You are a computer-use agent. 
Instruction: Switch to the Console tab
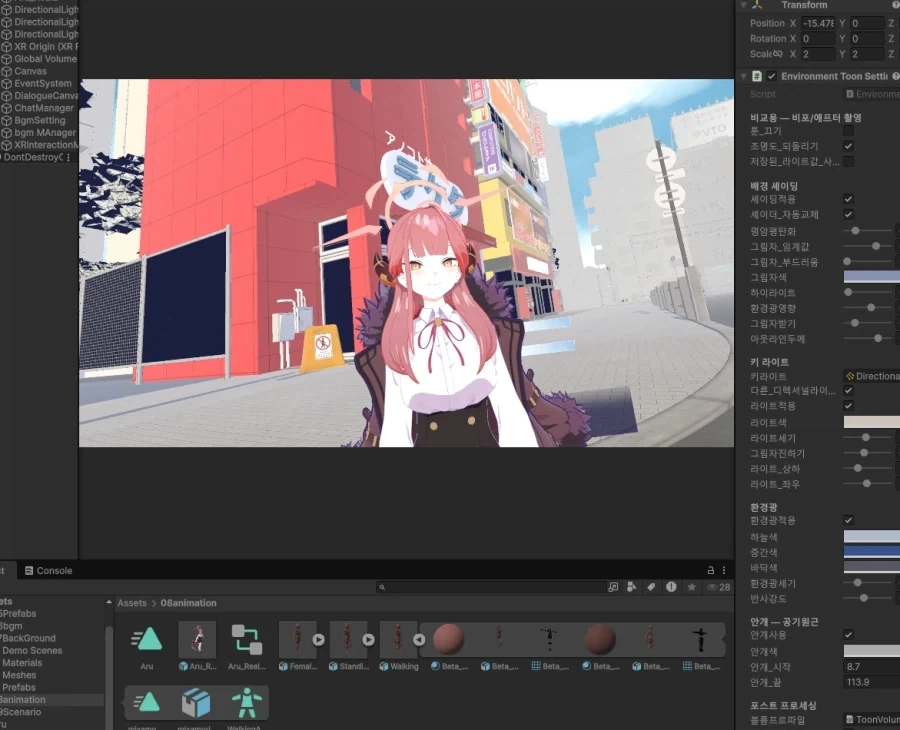coord(48,570)
